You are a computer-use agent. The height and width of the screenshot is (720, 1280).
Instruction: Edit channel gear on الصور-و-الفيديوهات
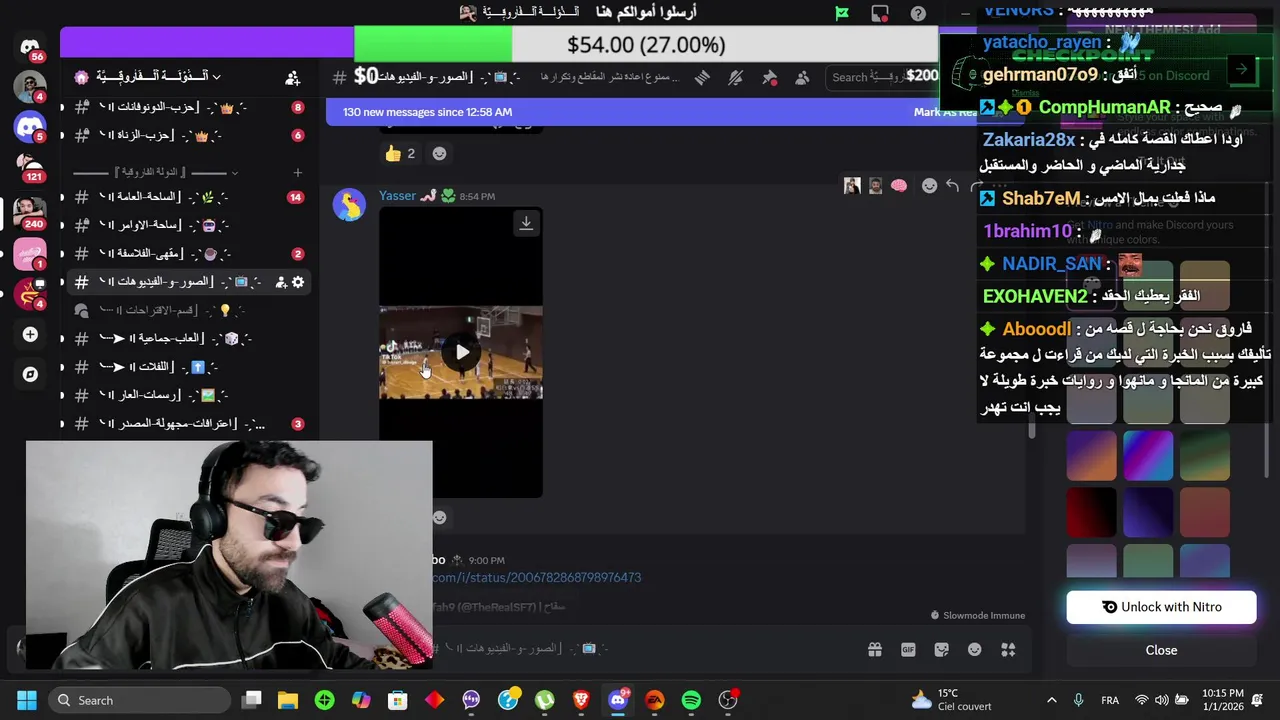pos(298,282)
